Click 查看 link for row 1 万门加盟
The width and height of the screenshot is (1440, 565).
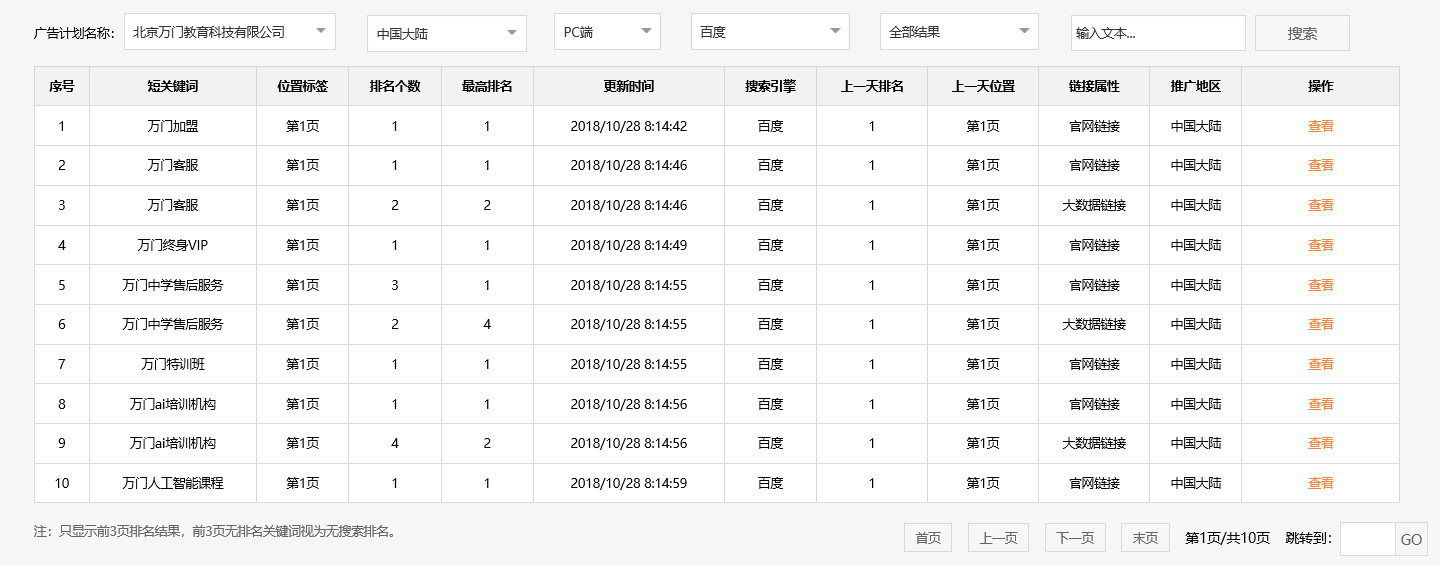coord(1320,126)
